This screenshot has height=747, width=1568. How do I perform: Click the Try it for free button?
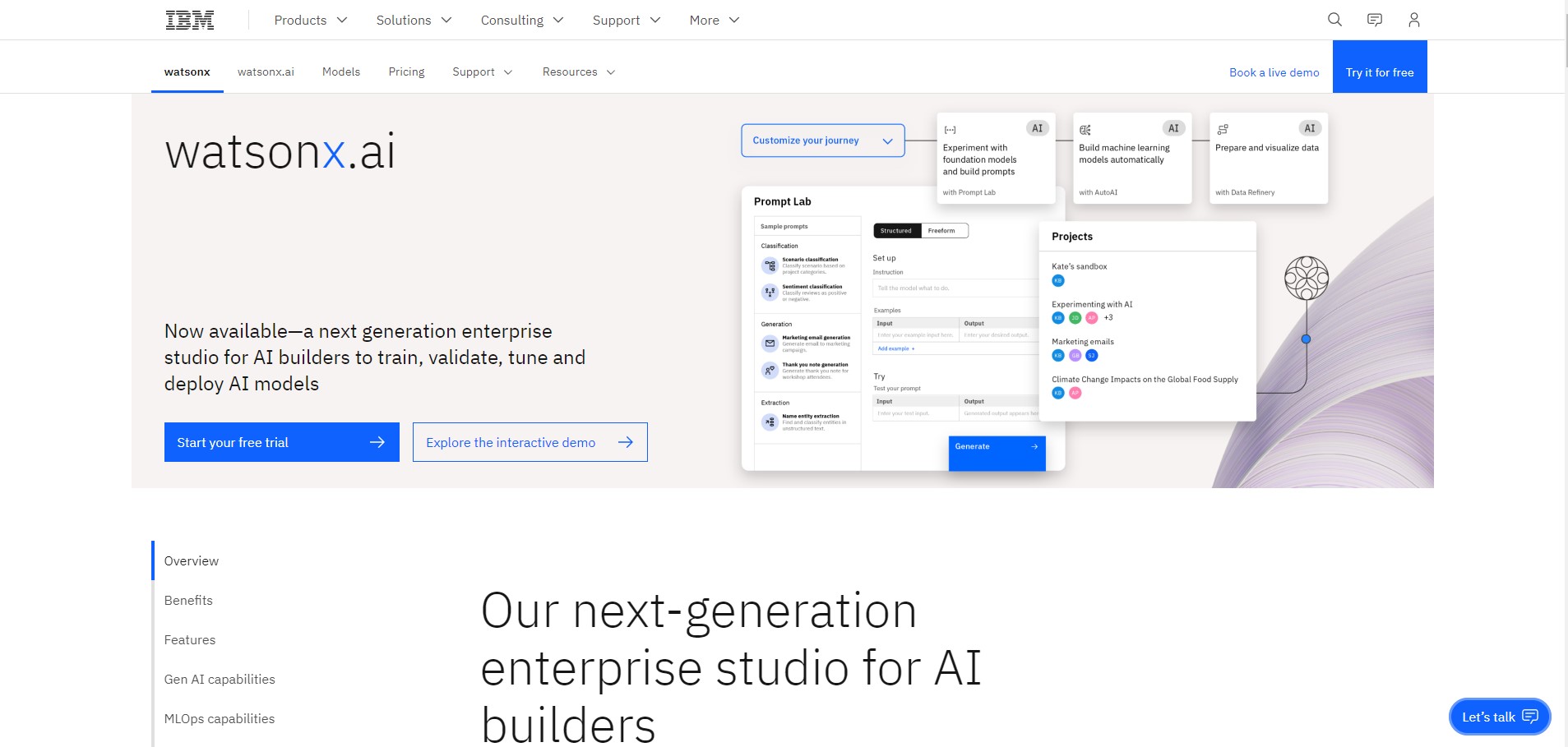1380,67
